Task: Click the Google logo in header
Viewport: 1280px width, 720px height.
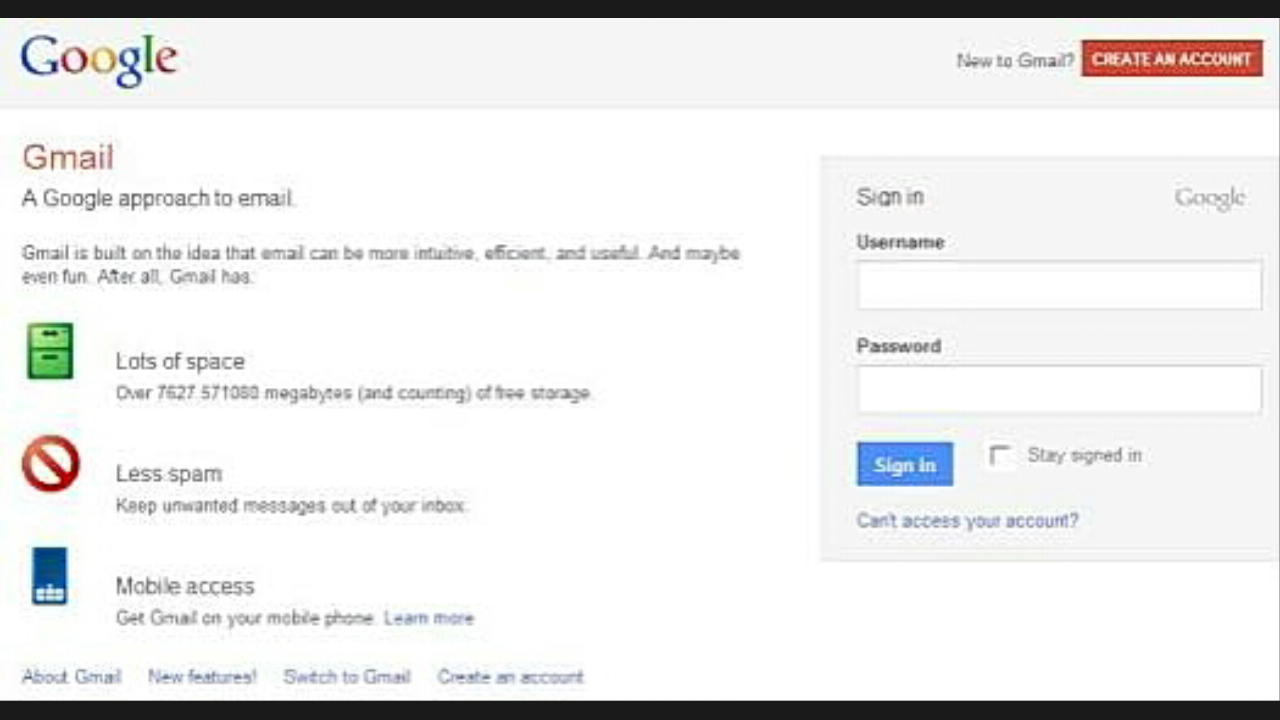Action: tap(98, 60)
